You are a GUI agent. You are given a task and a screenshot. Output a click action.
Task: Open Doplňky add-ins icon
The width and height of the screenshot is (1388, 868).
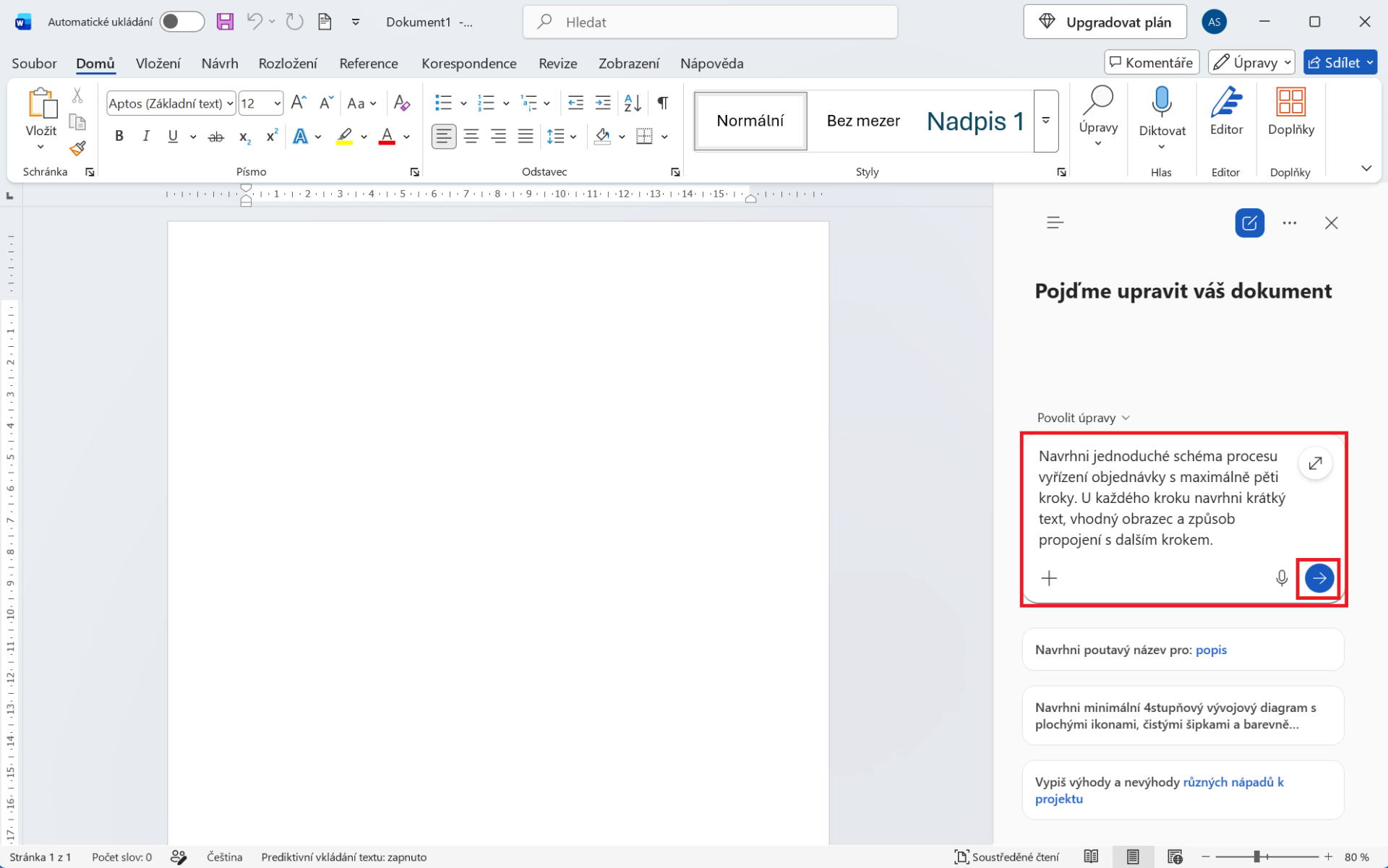(1290, 111)
